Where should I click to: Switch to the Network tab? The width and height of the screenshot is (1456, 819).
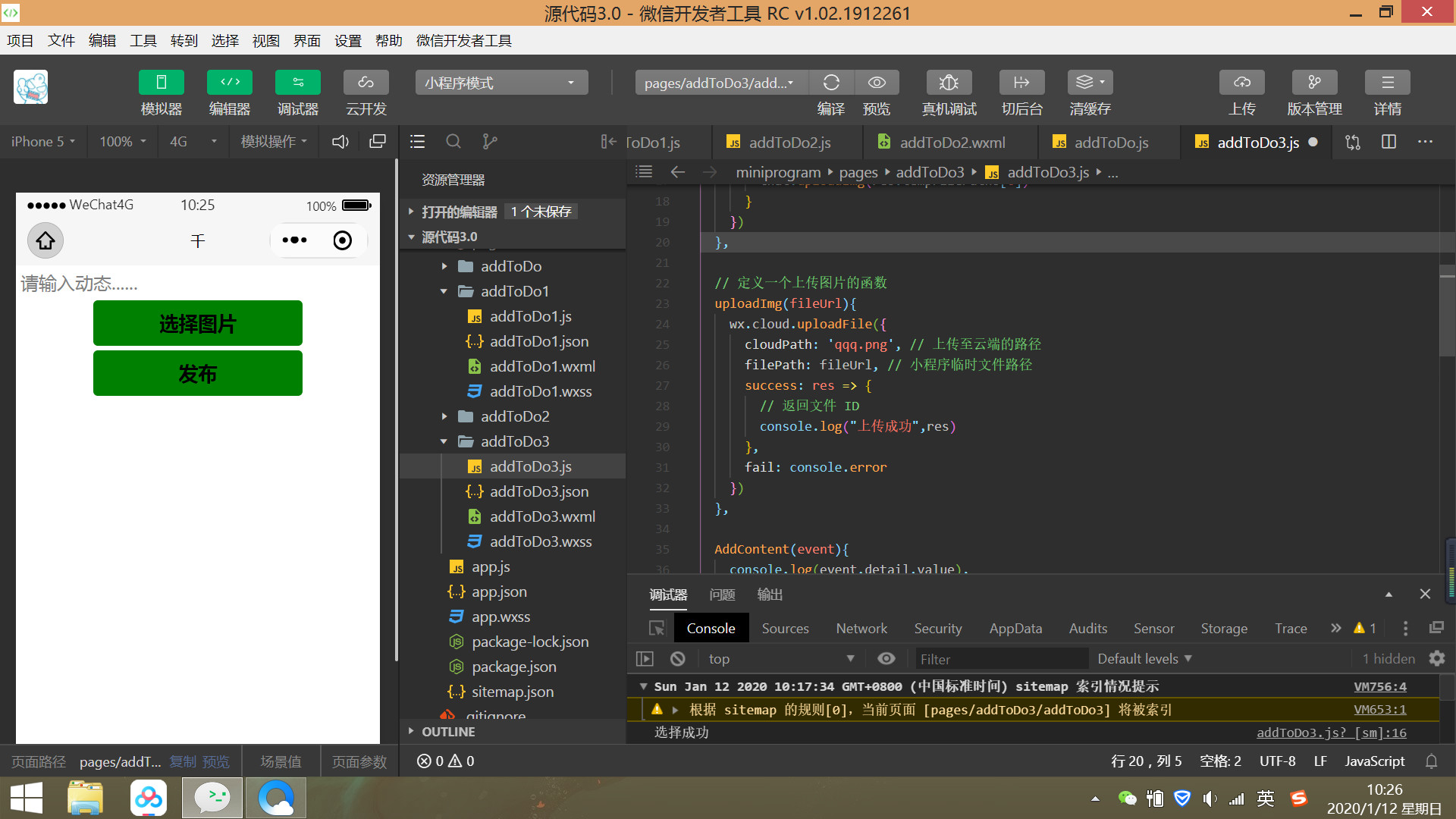(861, 628)
